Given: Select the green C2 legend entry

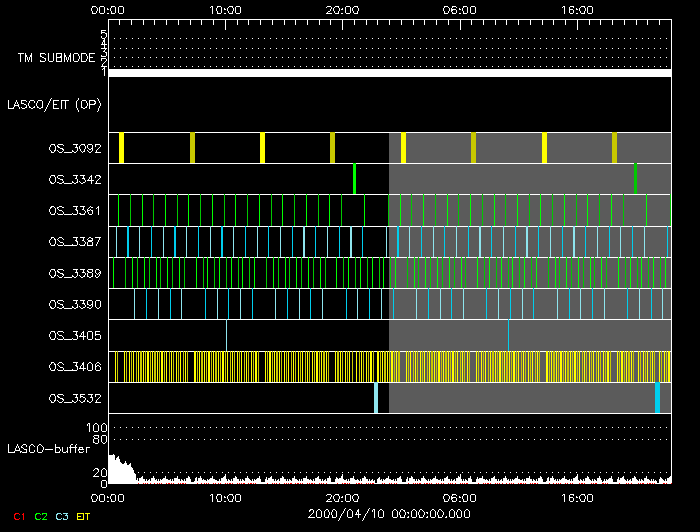Looking at the screenshot, I should click(x=40, y=516).
